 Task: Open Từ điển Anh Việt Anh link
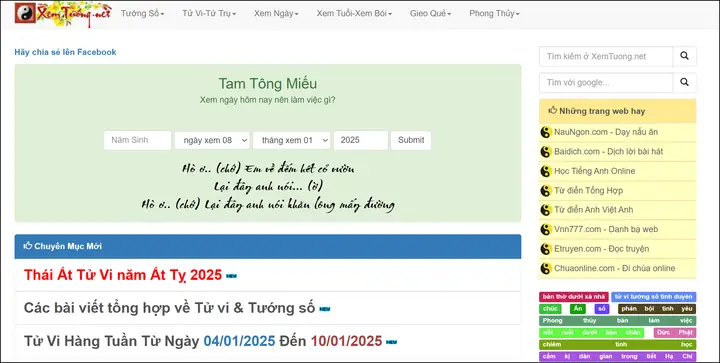point(593,210)
